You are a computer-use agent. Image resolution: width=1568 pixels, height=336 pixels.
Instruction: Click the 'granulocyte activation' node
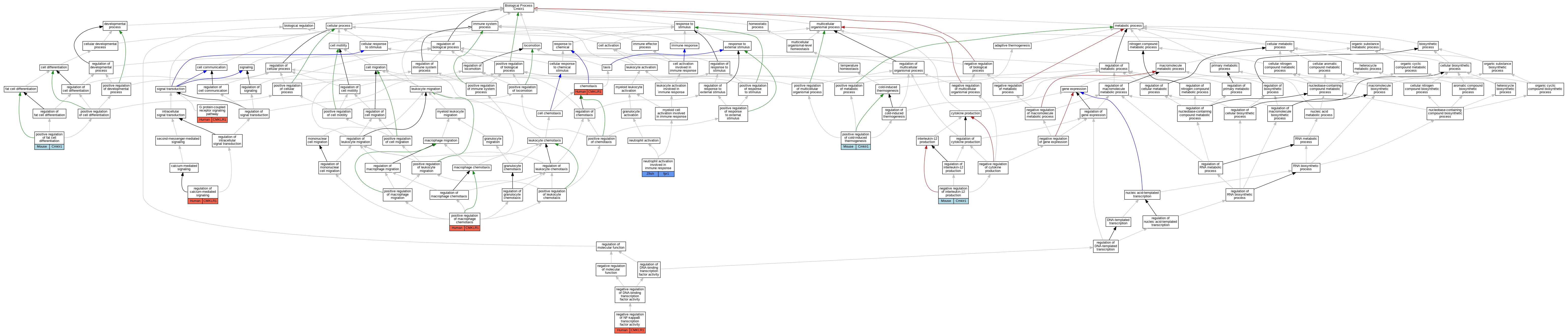(x=631, y=114)
